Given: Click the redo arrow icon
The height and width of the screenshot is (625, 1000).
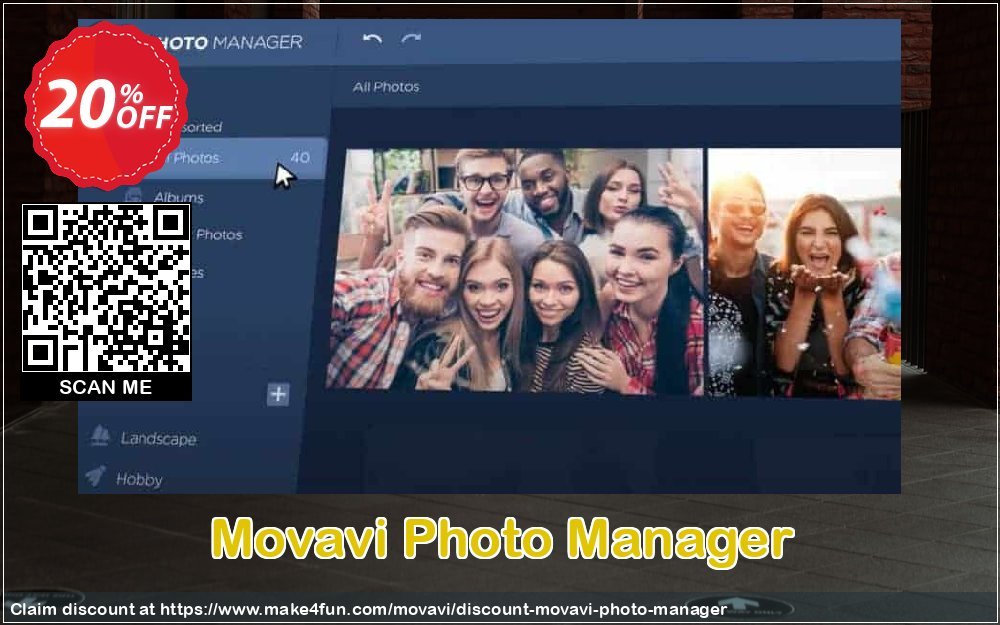Looking at the screenshot, I should point(411,40).
